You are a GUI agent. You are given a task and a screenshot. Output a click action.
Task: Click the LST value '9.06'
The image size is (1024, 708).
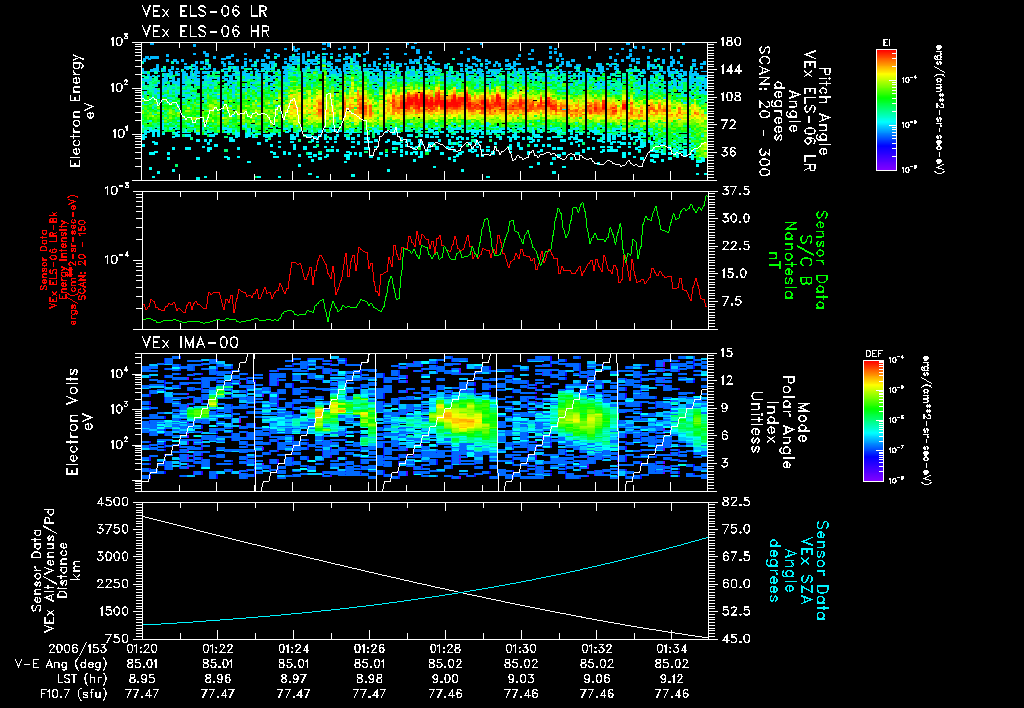tap(596, 679)
